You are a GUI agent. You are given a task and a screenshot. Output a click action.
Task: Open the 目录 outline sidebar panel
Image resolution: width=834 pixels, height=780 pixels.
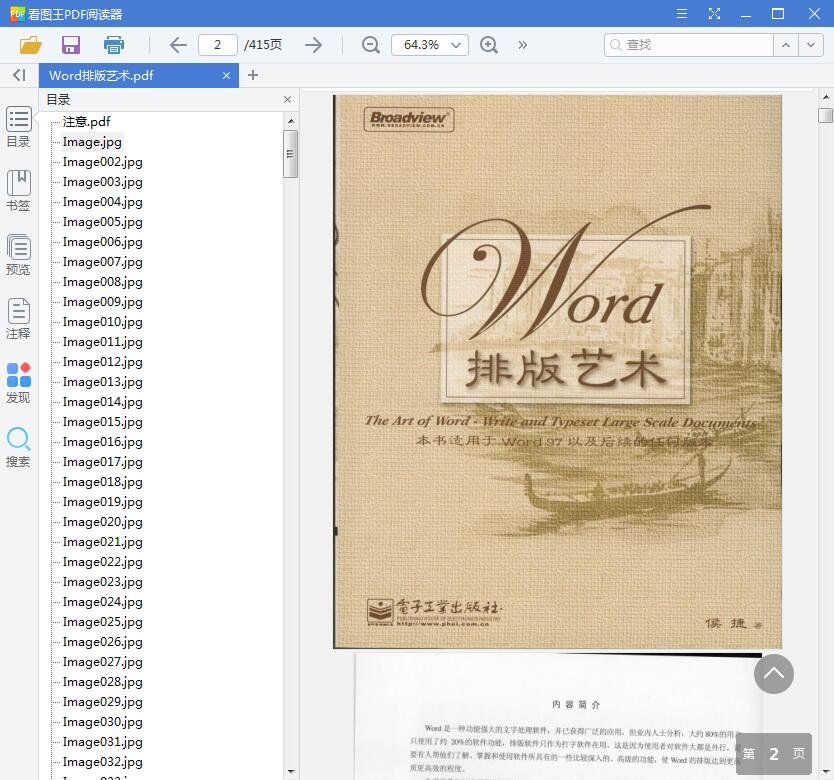(19, 127)
